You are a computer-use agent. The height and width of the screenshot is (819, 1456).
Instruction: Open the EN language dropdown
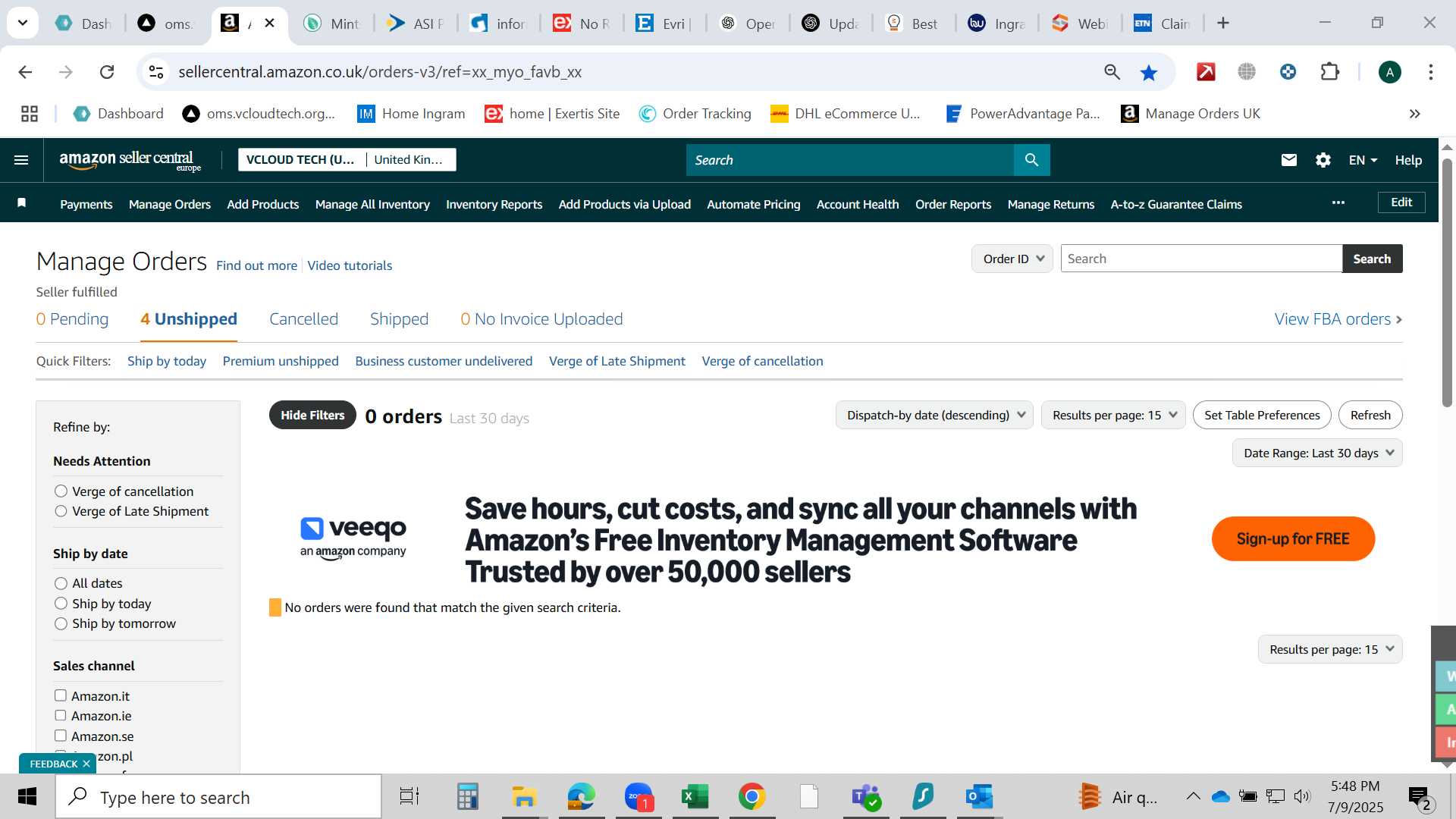click(1363, 160)
